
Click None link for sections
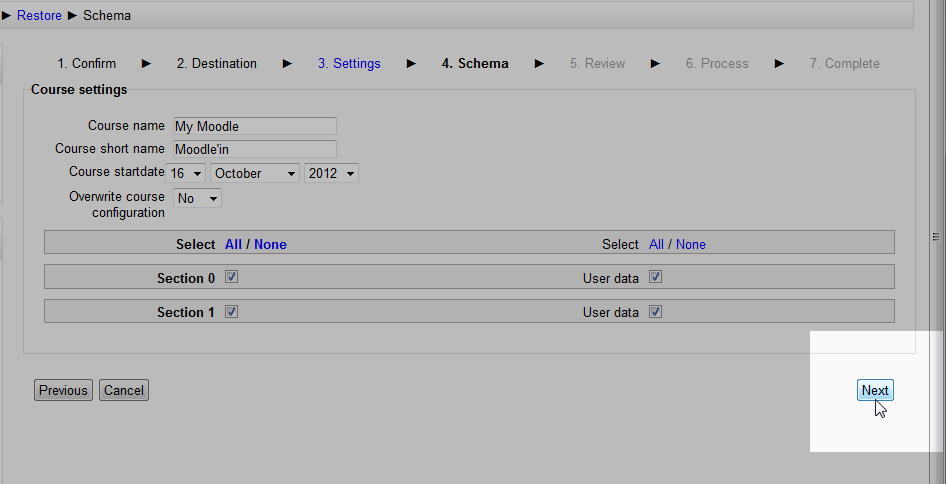coord(270,244)
